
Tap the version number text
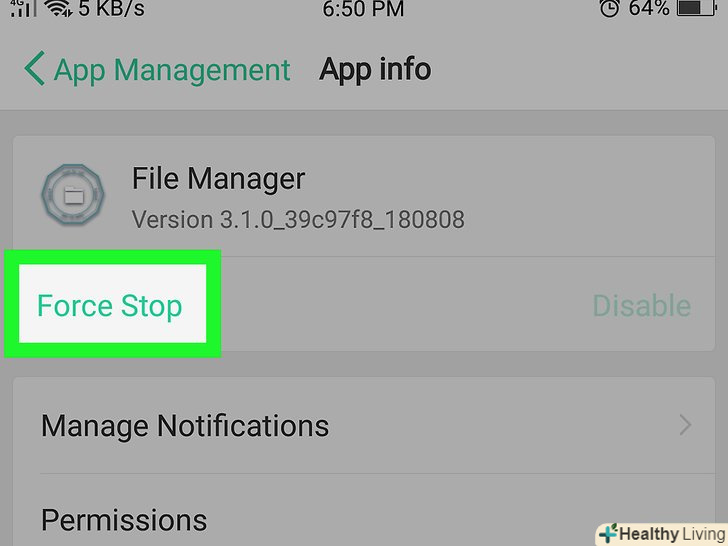[298, 220]
